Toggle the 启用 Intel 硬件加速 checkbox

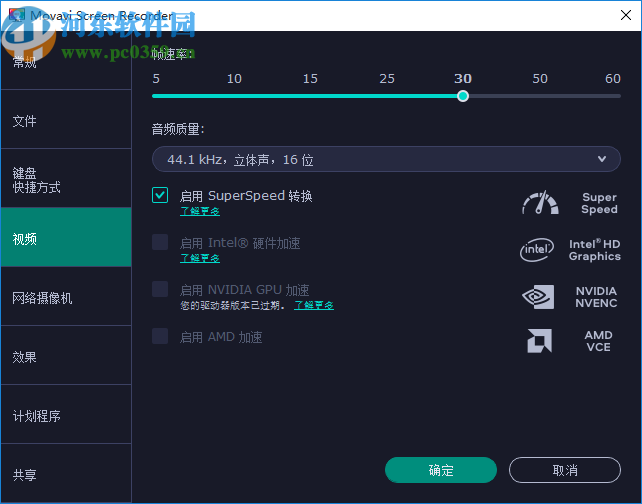160,242
